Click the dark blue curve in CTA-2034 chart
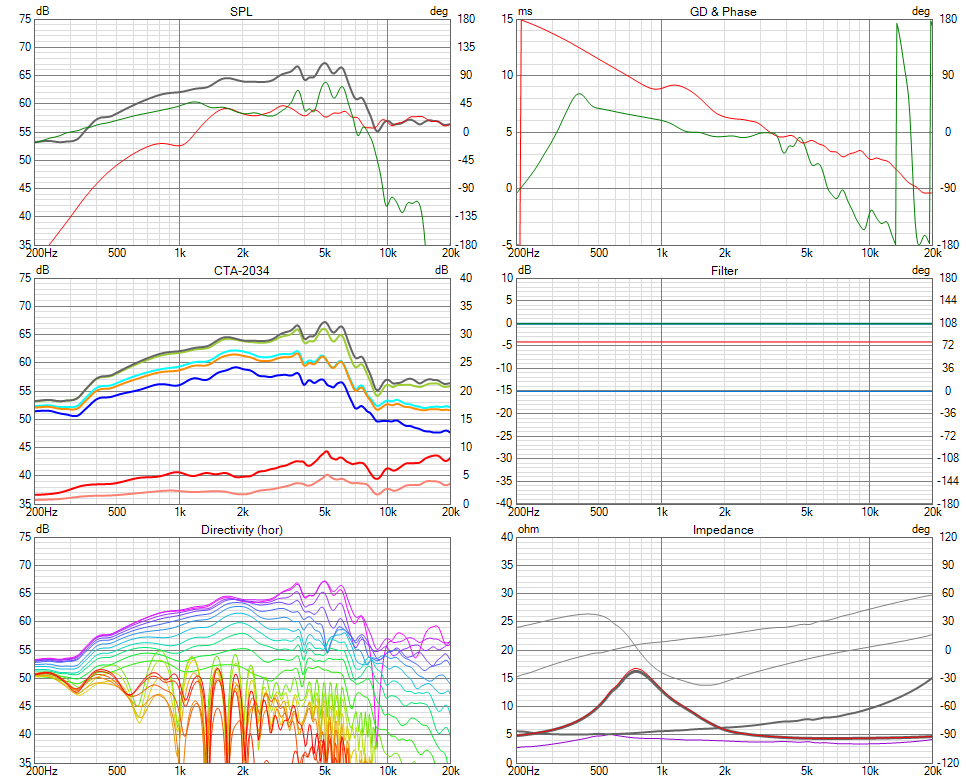966x779 pixels. 236,367
